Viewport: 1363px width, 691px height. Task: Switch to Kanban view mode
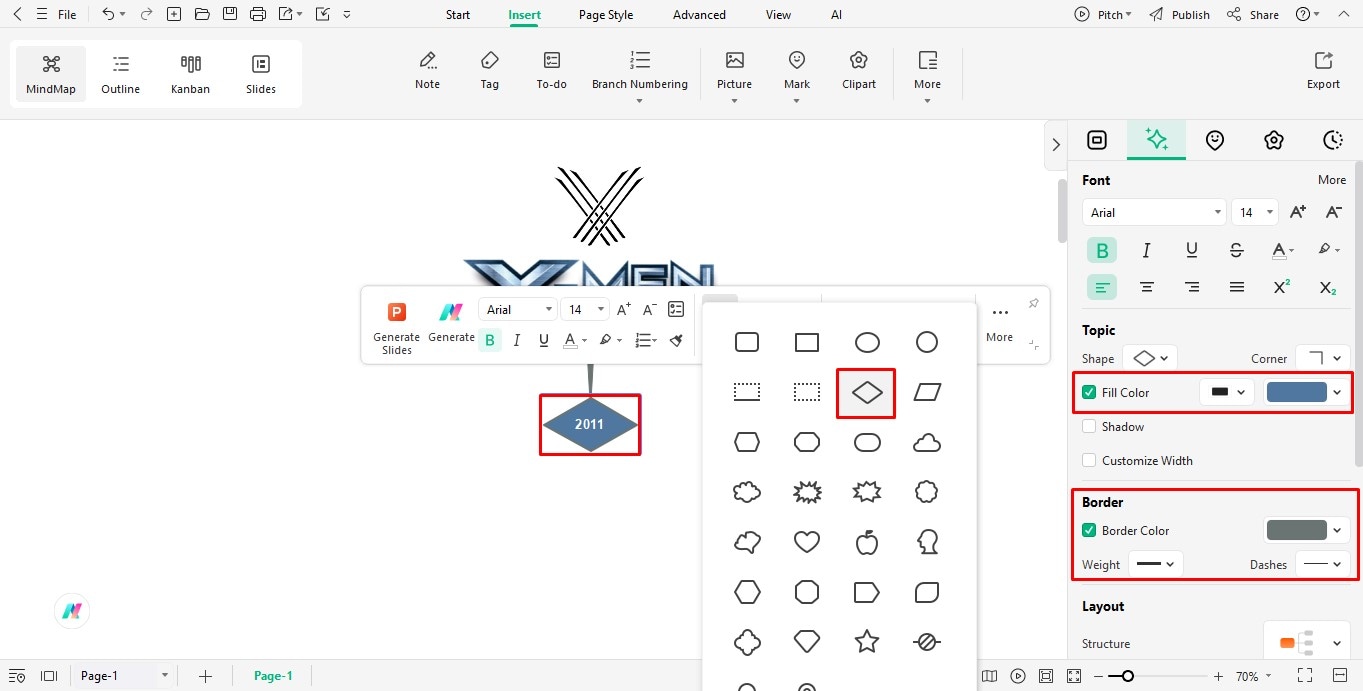[190, 75]
